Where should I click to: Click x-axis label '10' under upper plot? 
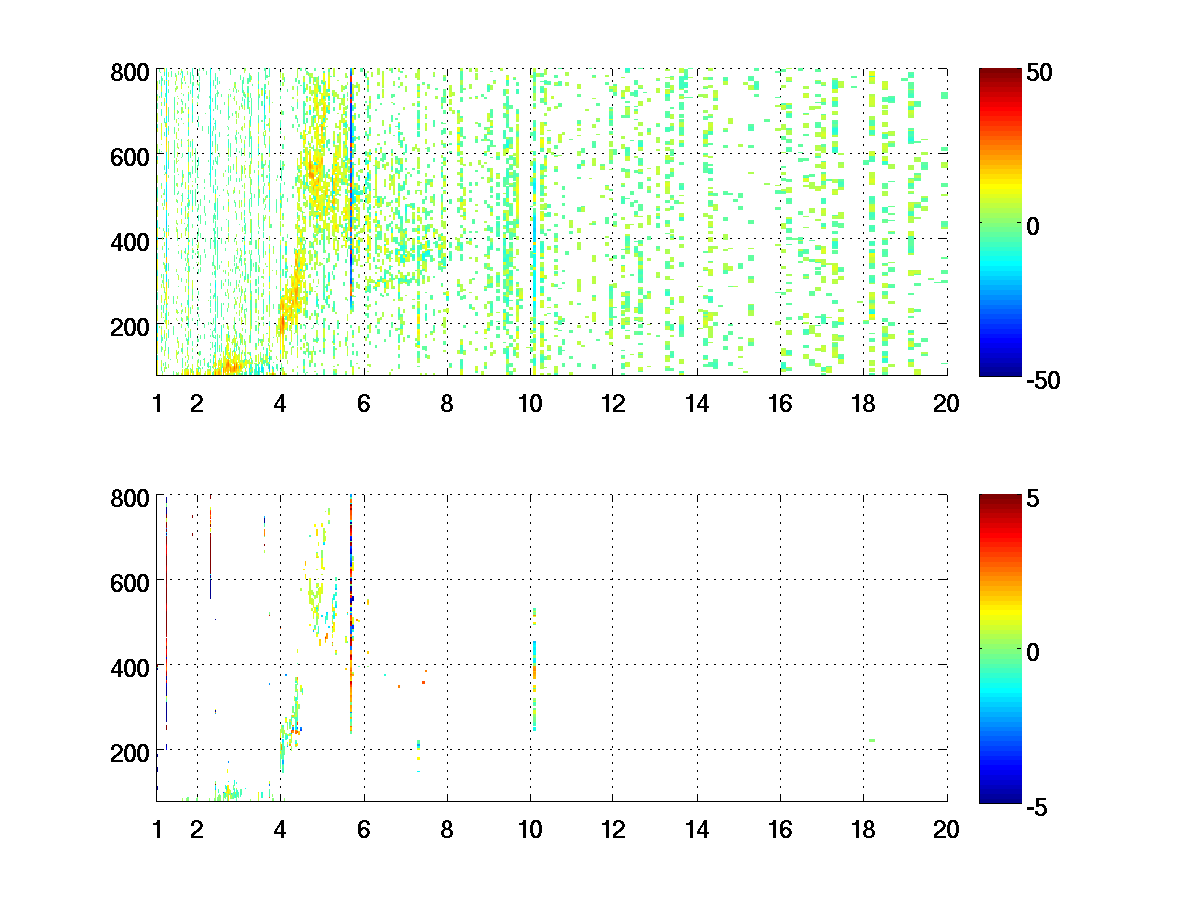530,403
